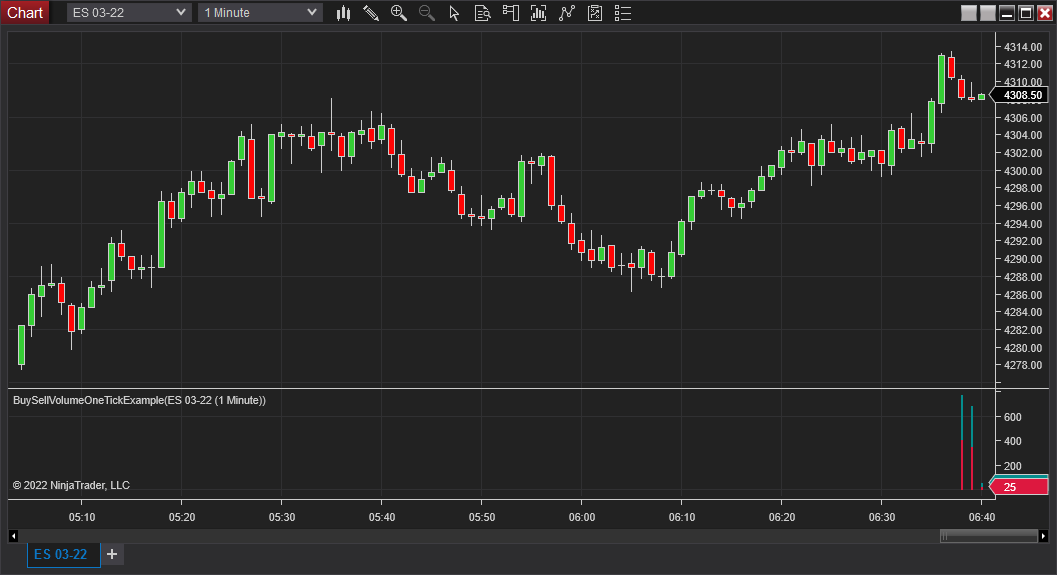Open the indicators line-graph icon

(567, 13)
